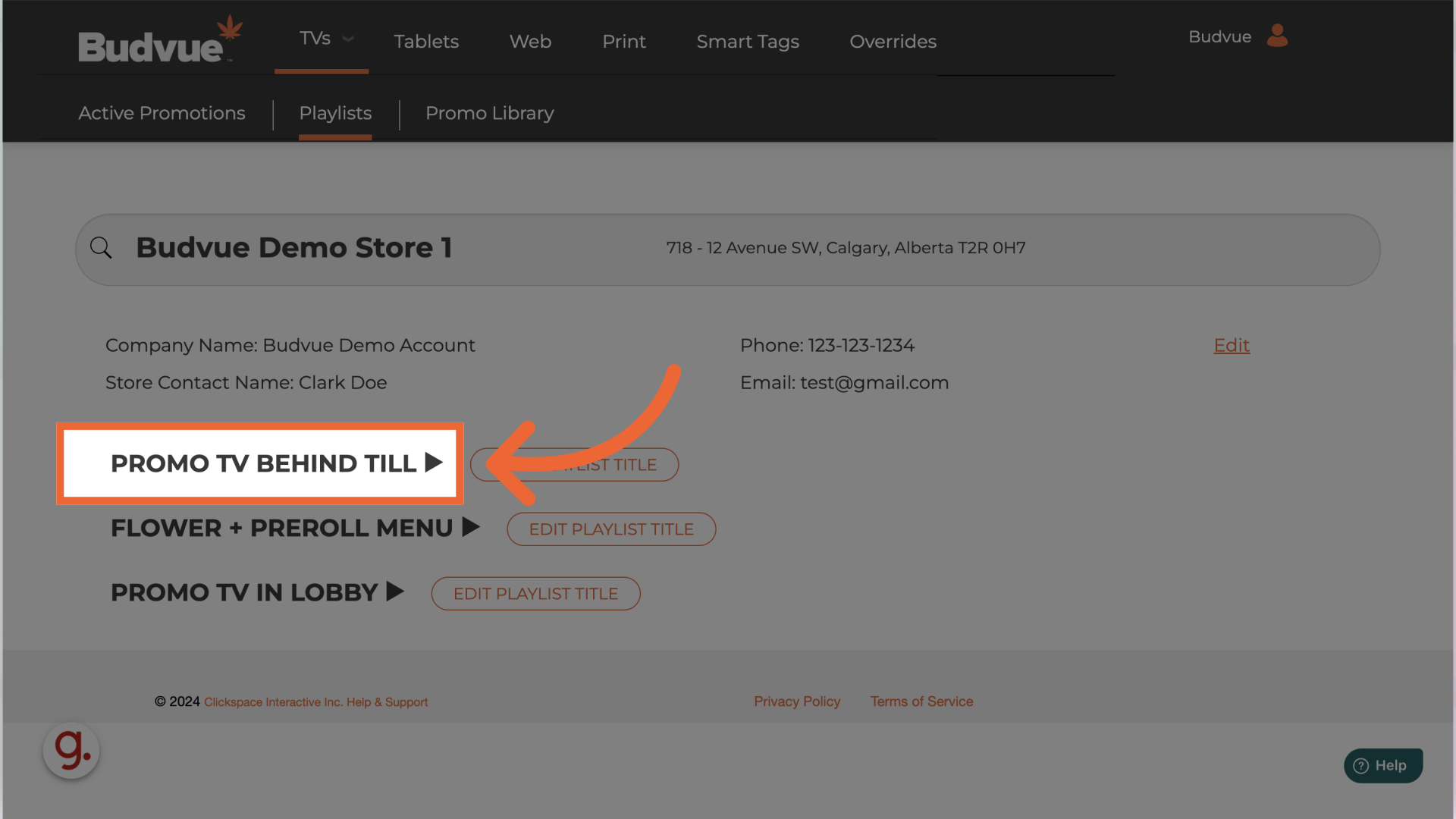The width and height of the screenshot is (1456, 819).
Task: Click the Edit store details link
Action: click(1231, 345)
